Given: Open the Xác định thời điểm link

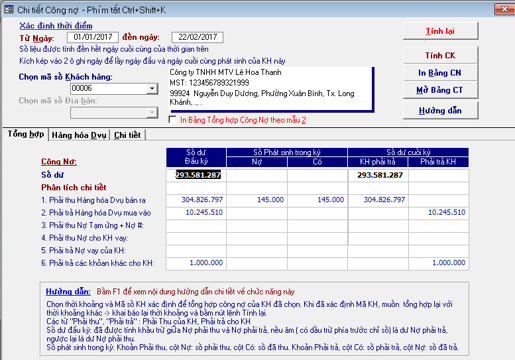Looking at the screenshot, I should point(56,26).
